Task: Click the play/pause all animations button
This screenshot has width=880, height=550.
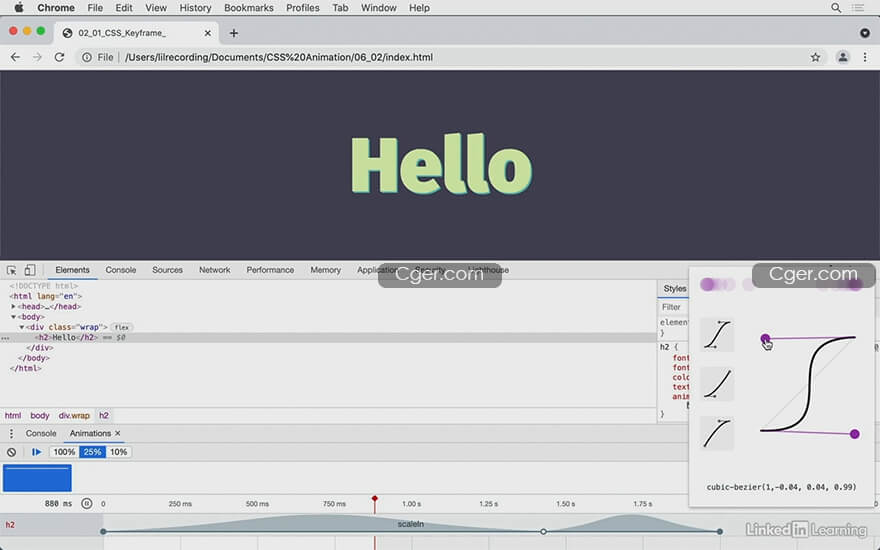Action: 36,452
